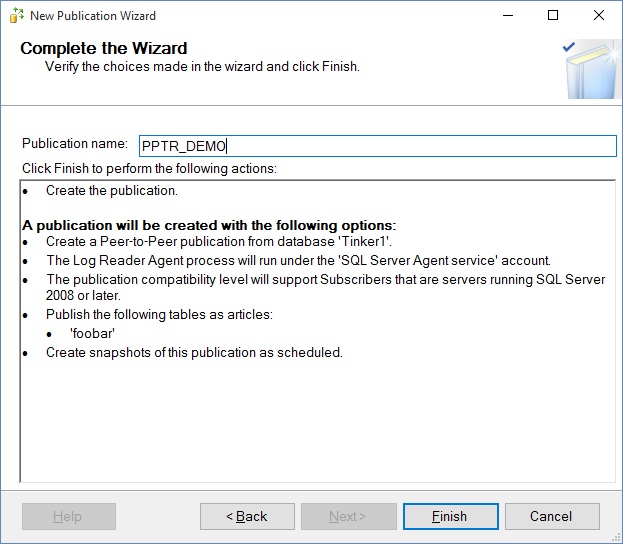Viewport: 623px width, 544px height.
Task: Go back with the Back button
Action: pos(247,516)
